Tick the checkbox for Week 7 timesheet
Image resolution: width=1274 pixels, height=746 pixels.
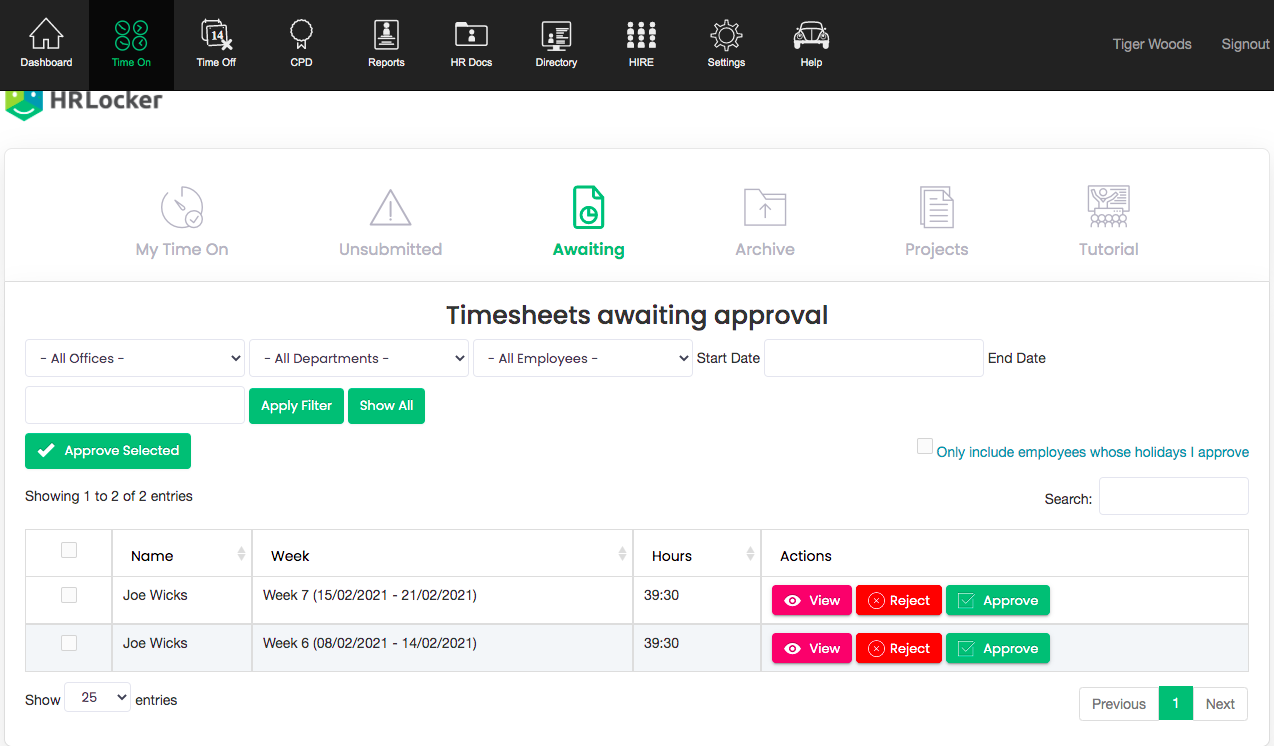pyautogui.click(x=68, y=595)
